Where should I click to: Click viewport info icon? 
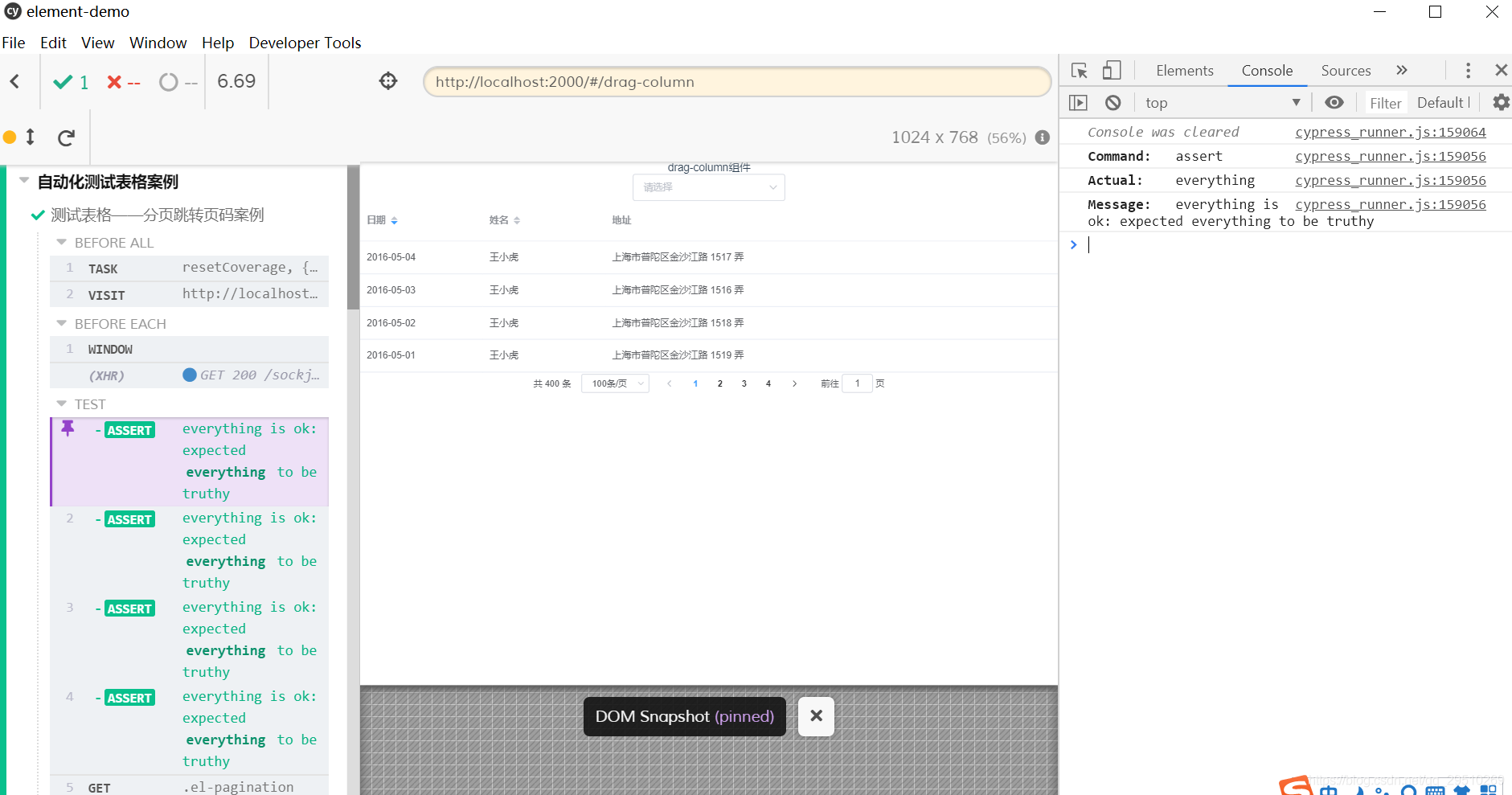tap(1043, 137)
